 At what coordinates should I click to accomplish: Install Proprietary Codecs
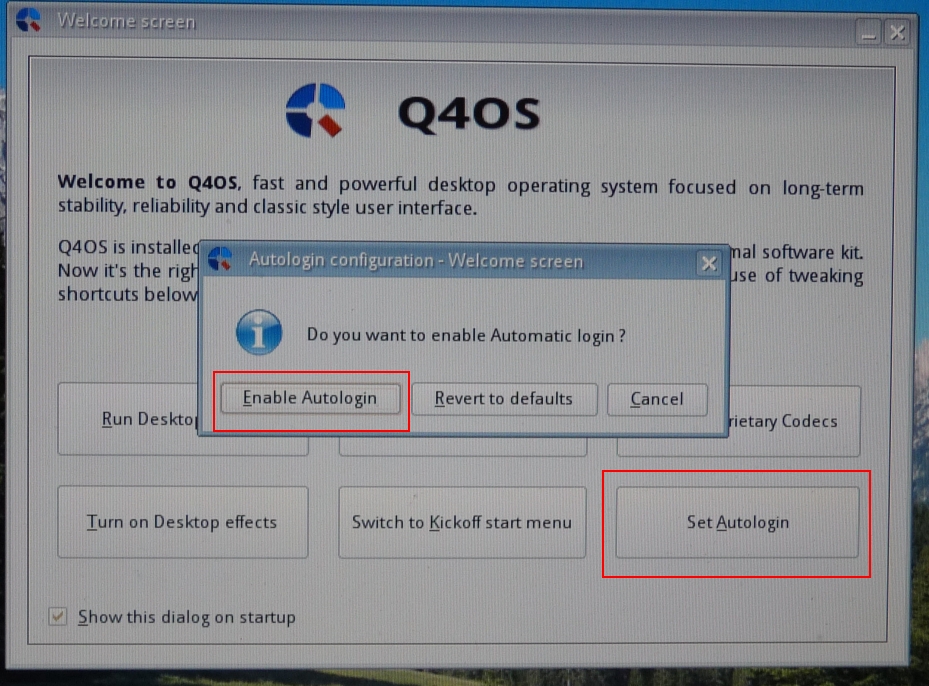coord(790,421)
